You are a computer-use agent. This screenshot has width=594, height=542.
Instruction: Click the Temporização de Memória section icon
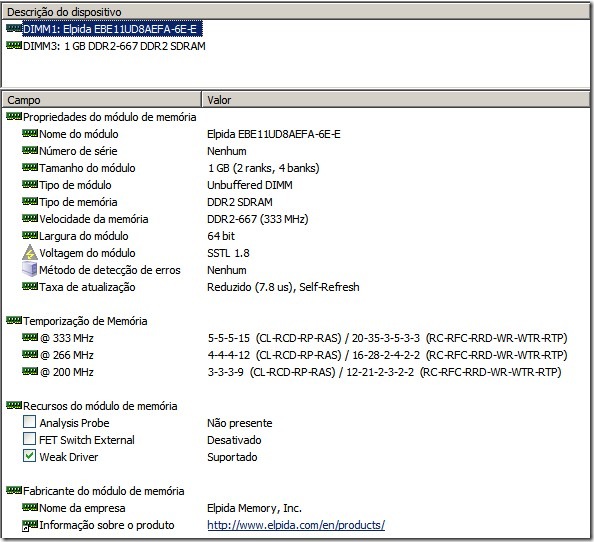click(14, 320)
